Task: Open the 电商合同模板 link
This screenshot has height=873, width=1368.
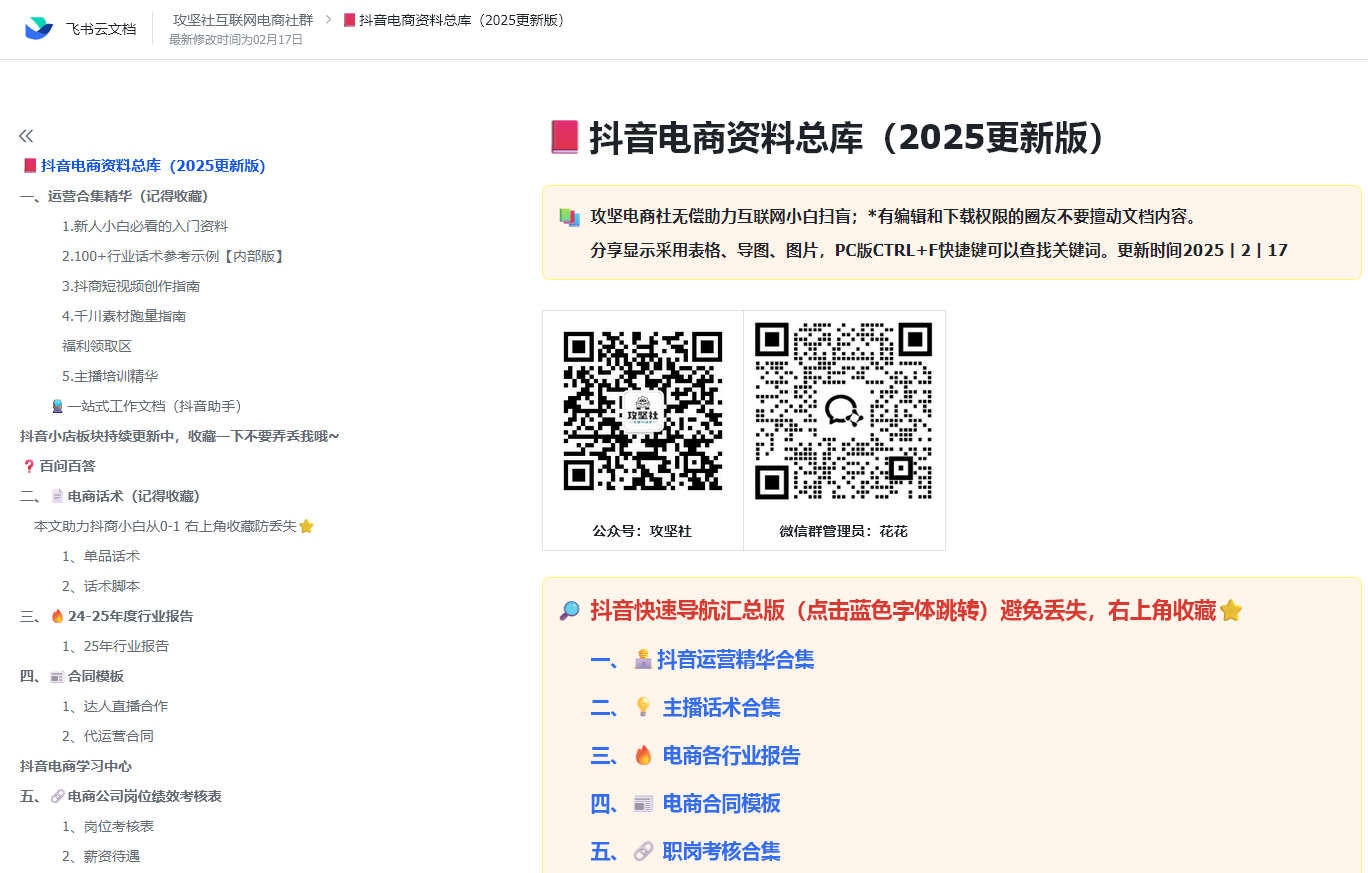Action: (722, 804)
